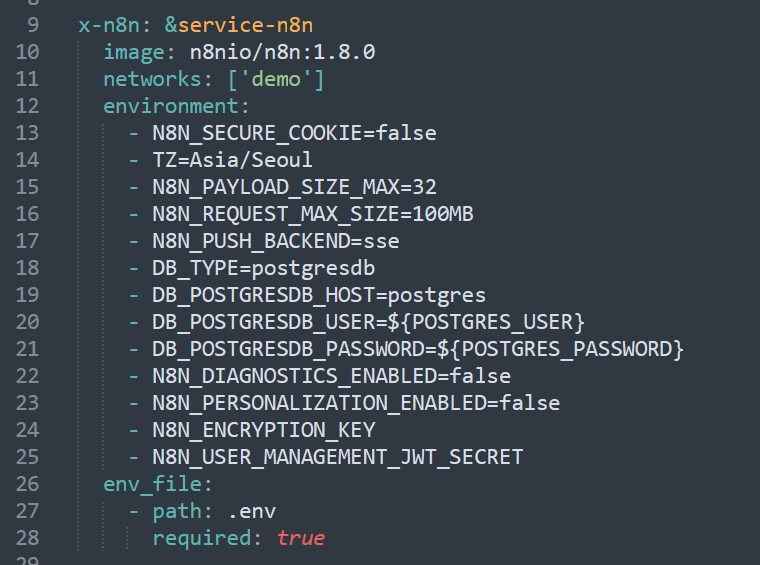The width and height of the screenshot is (760, 565).
Task: Click the N8N_USER_MANAGEMENT_JWT_SECRET entry
Action: (337, 457)
